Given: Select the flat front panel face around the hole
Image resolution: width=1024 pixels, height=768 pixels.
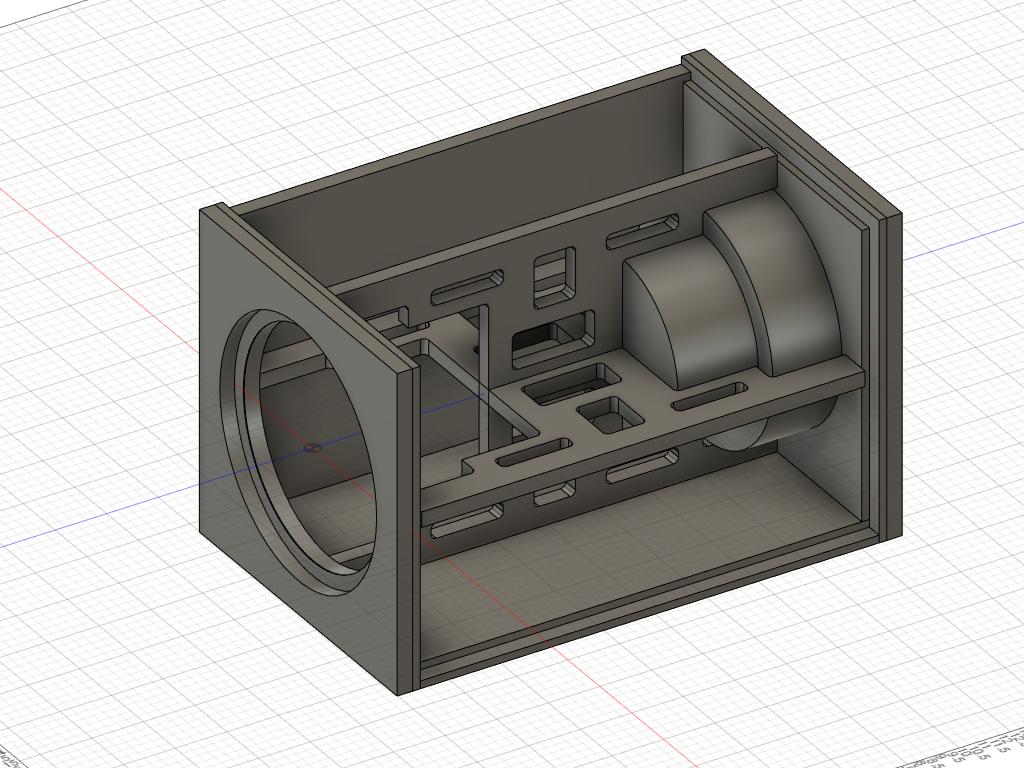Looking at the screenshot, I should [300, 451].
